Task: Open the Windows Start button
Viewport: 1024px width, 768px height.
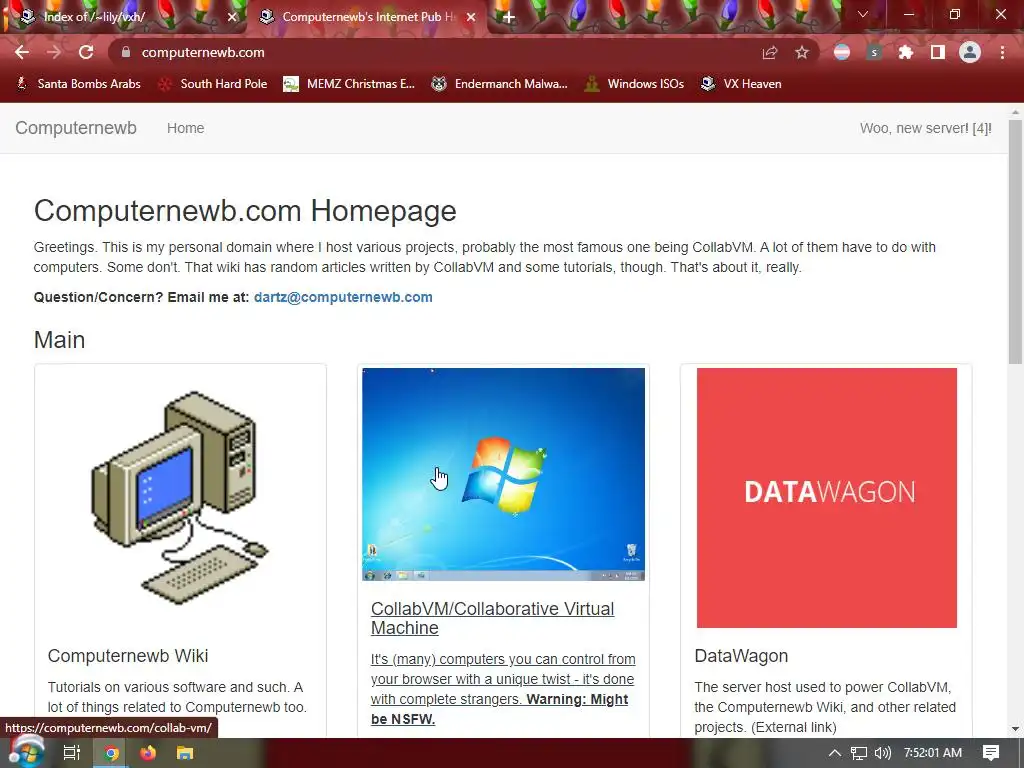Action: click(25, 753)
